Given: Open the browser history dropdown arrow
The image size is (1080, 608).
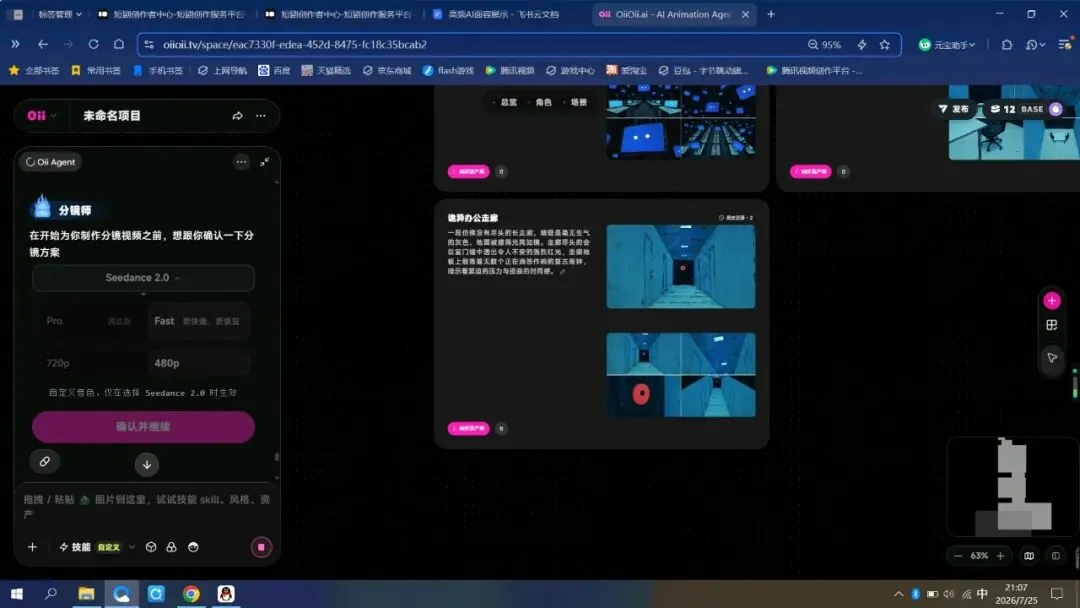Looking at the screenshot, I should point(1042,45).
